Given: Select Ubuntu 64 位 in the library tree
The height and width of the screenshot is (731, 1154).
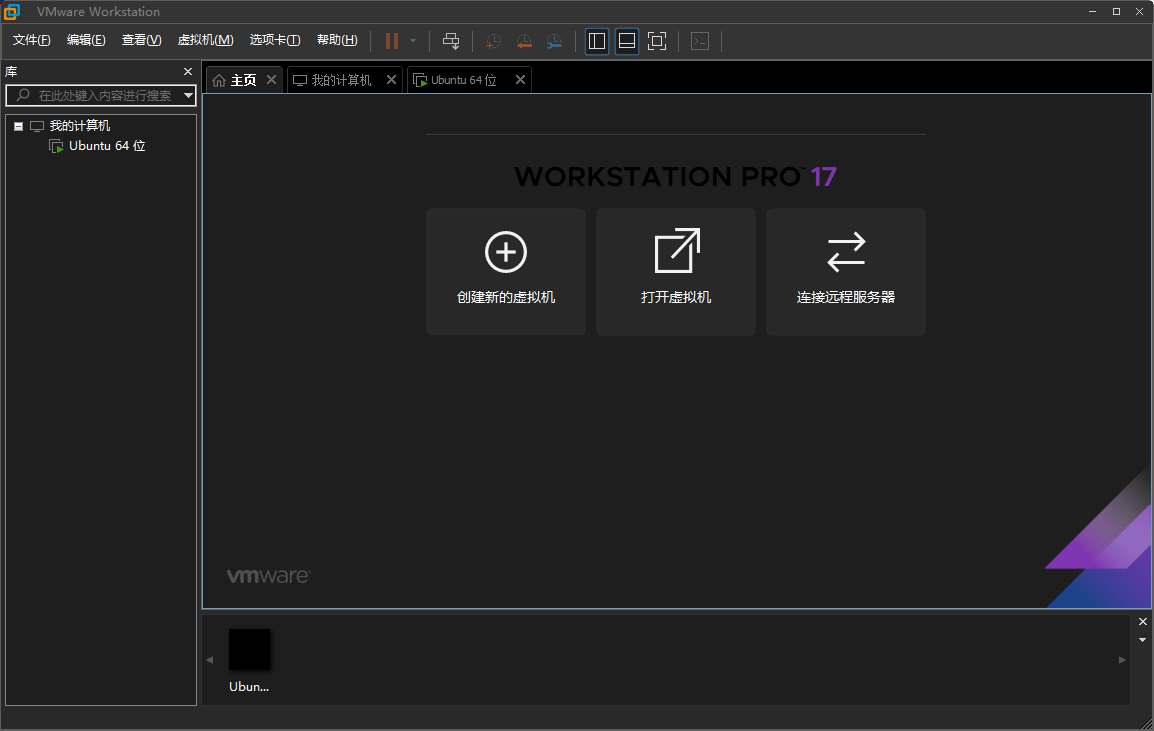Looking at the screenshot, I should [x=107, y=146].
